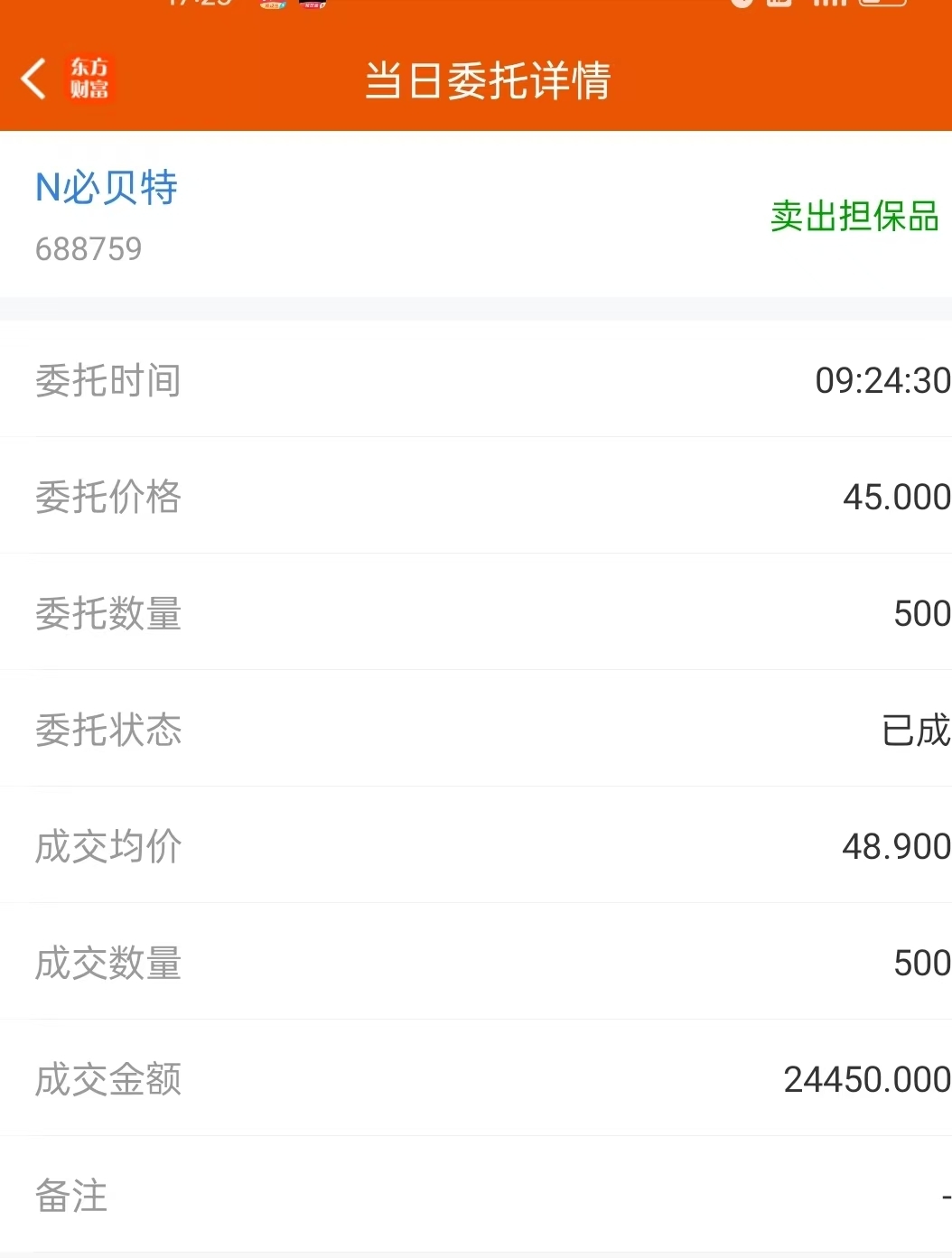Select the order price value 45.000
The height and width of the screenshot is (1258, 952).
pos(895,497)
